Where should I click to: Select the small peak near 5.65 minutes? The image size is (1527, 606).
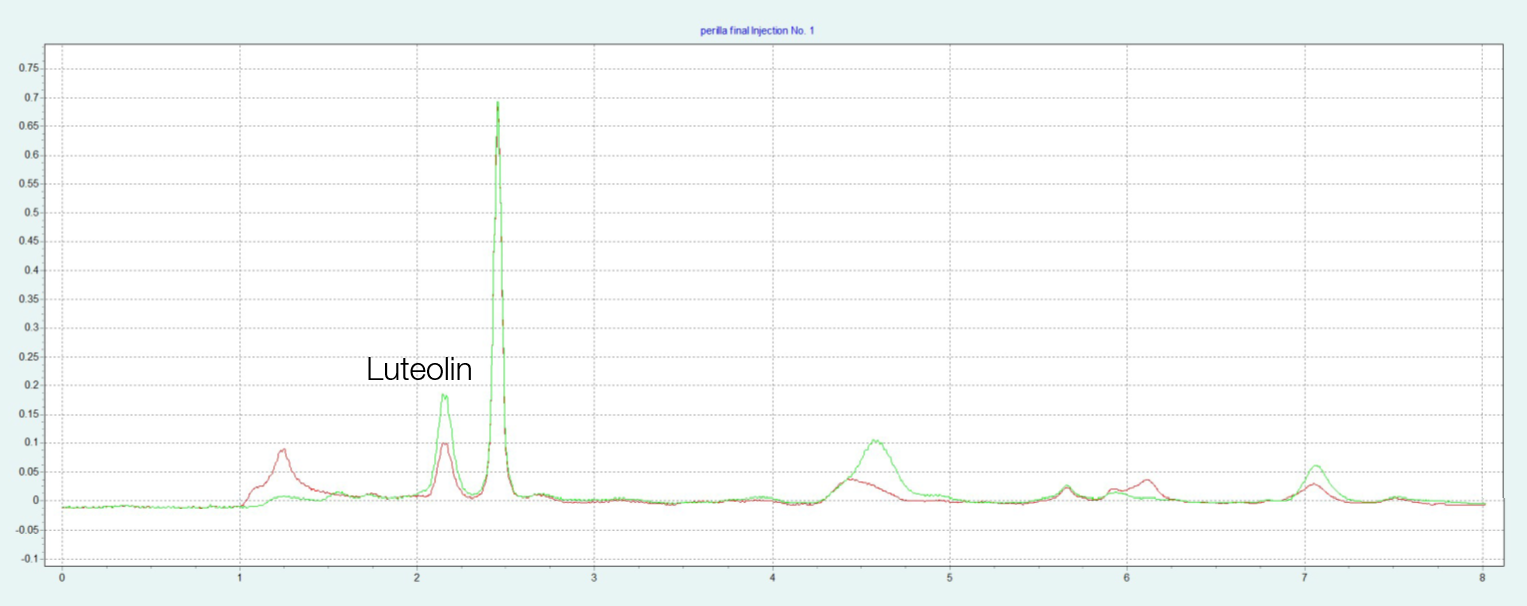click(1067, 486)
